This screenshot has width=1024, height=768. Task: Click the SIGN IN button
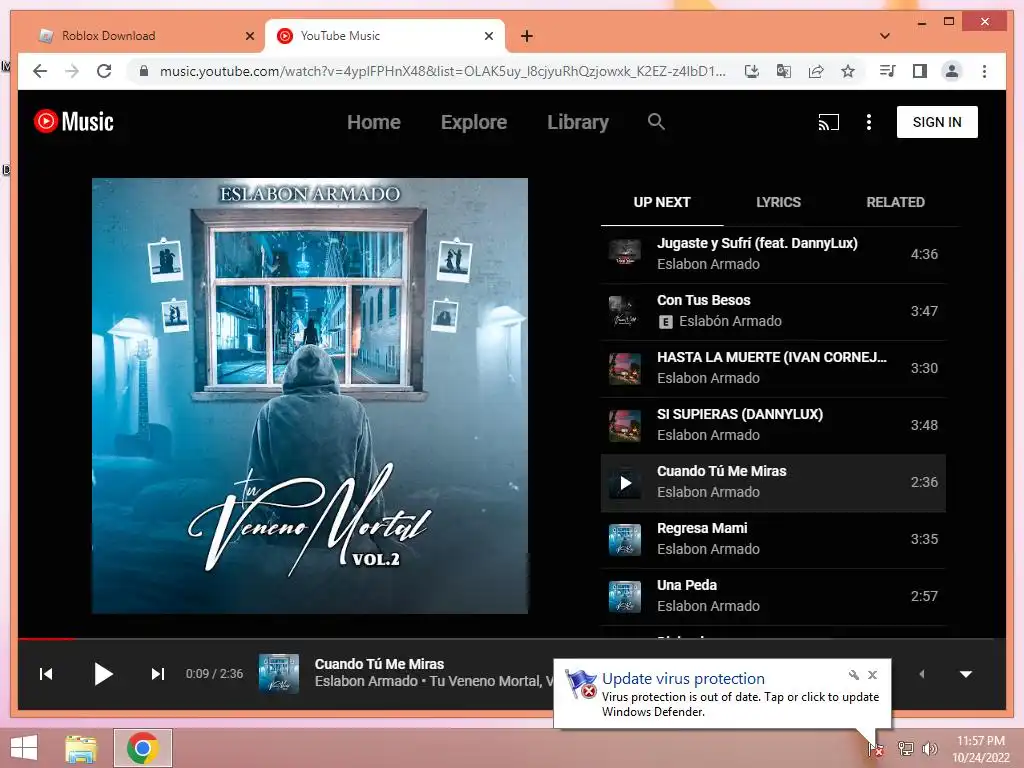[937, 122]
